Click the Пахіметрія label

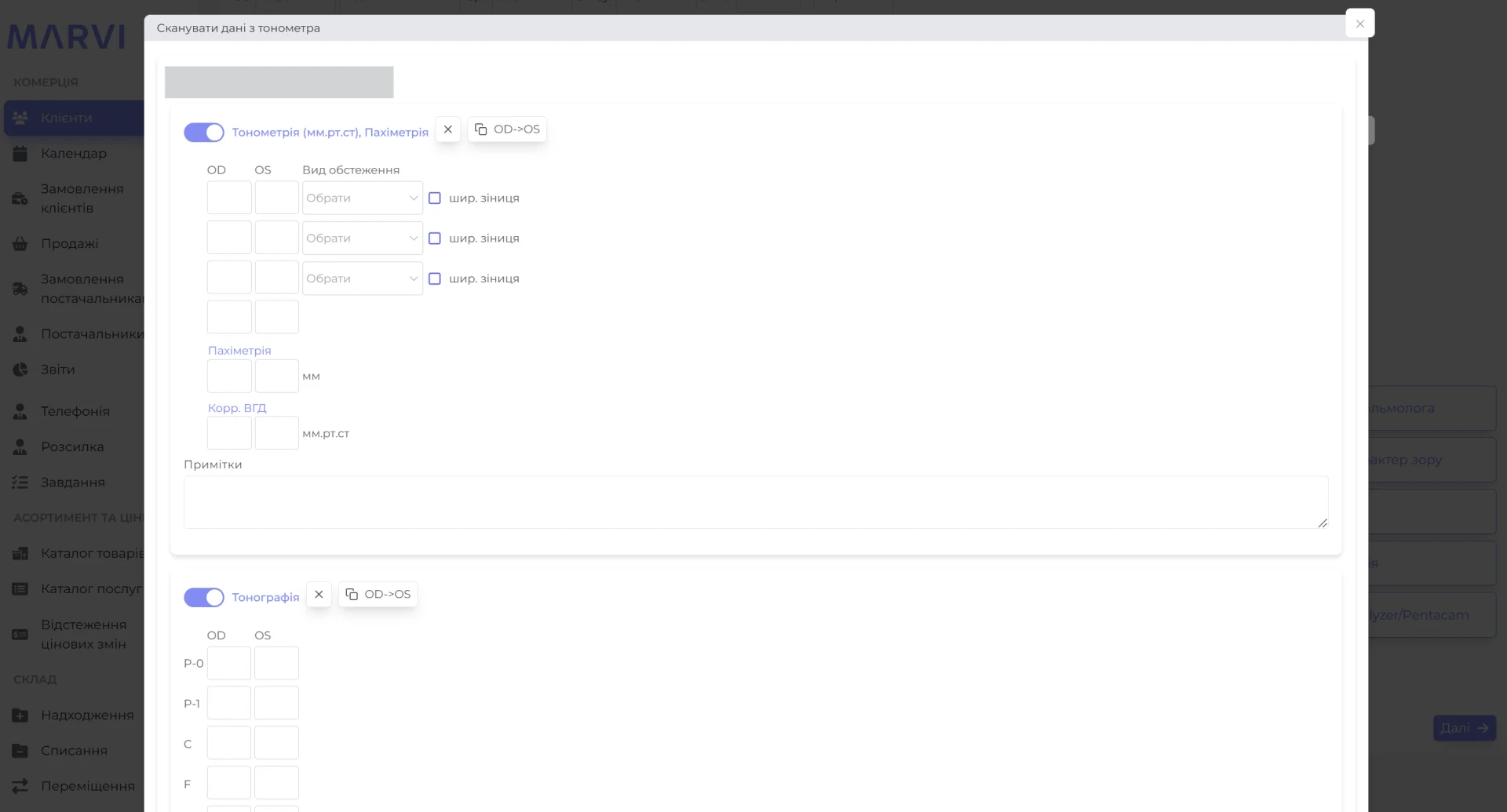pos(239,351)
